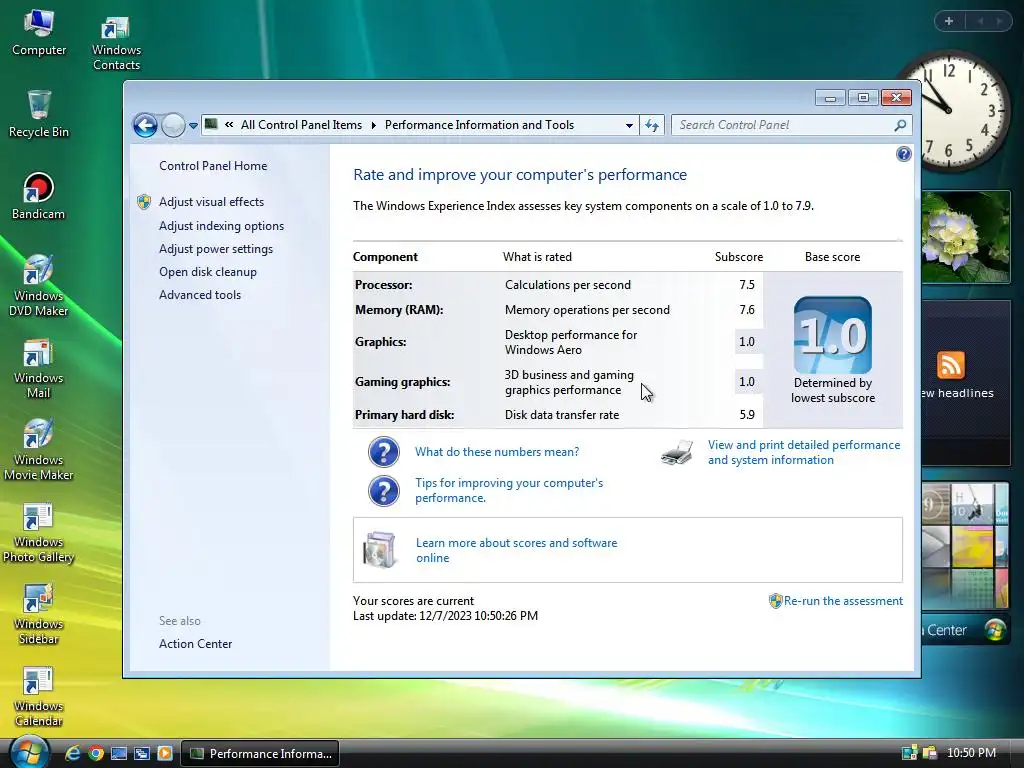Viewport: 1024px width, 768px height.
Task: Open the Windows Contacts desktop shortcut
Action: point(116,43)
